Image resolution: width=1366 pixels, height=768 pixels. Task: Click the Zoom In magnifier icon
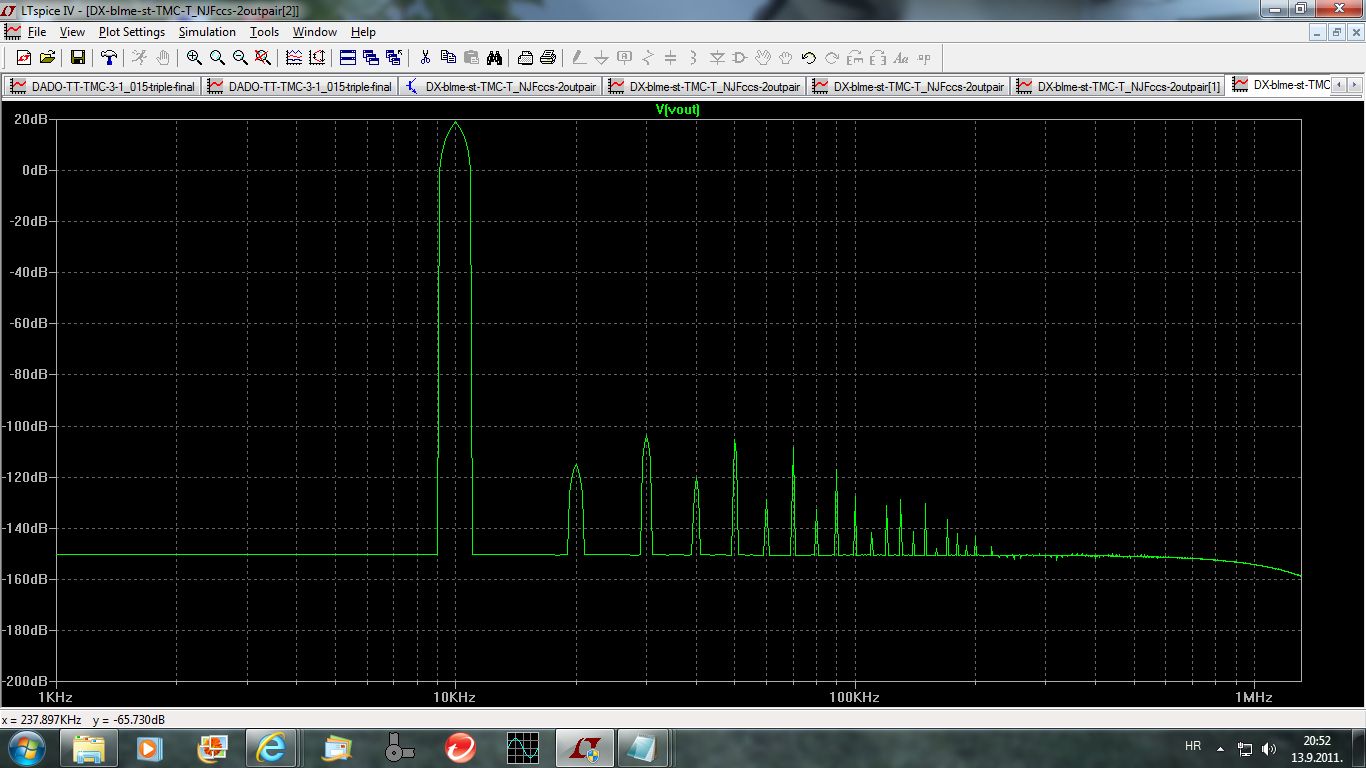(x=194, y=58)
